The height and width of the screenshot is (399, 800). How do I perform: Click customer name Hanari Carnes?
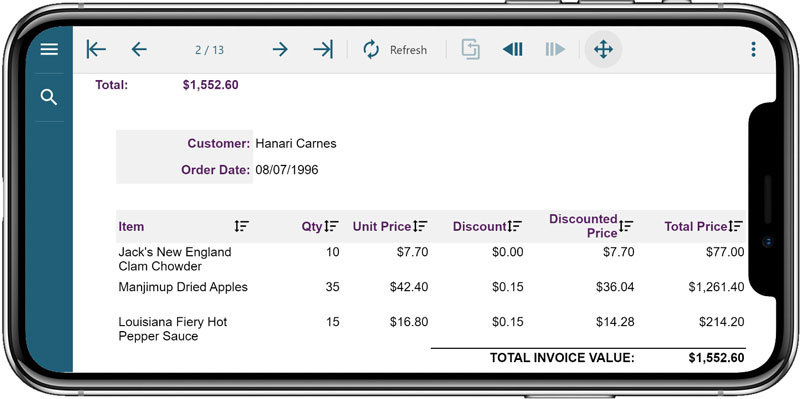point(296,143)
